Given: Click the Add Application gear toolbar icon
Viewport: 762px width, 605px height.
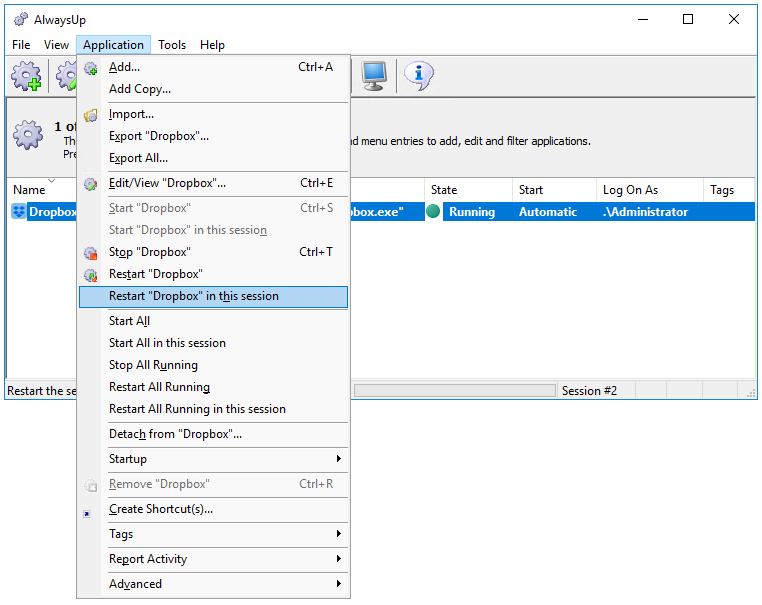Looking at the screenshot, I should (27, 76).
